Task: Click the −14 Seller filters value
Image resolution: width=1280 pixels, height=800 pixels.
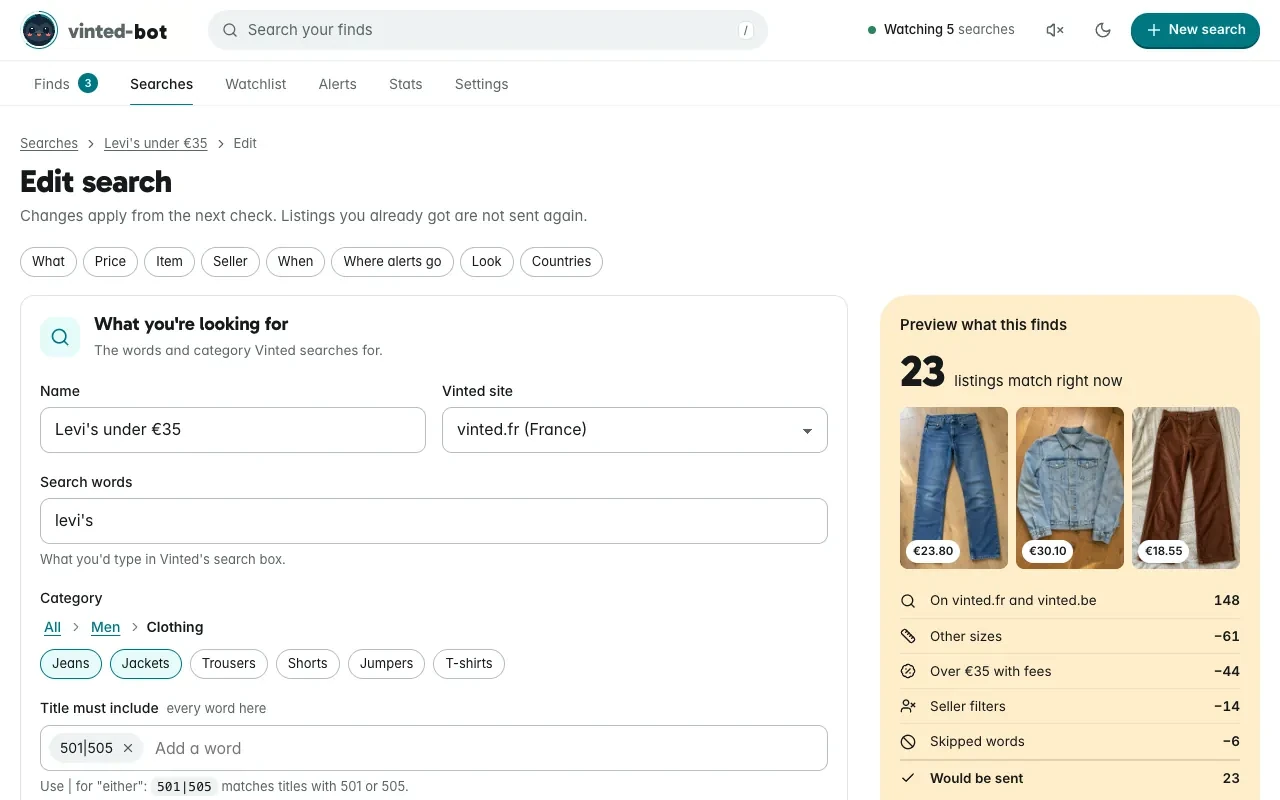Action: 1227,706
